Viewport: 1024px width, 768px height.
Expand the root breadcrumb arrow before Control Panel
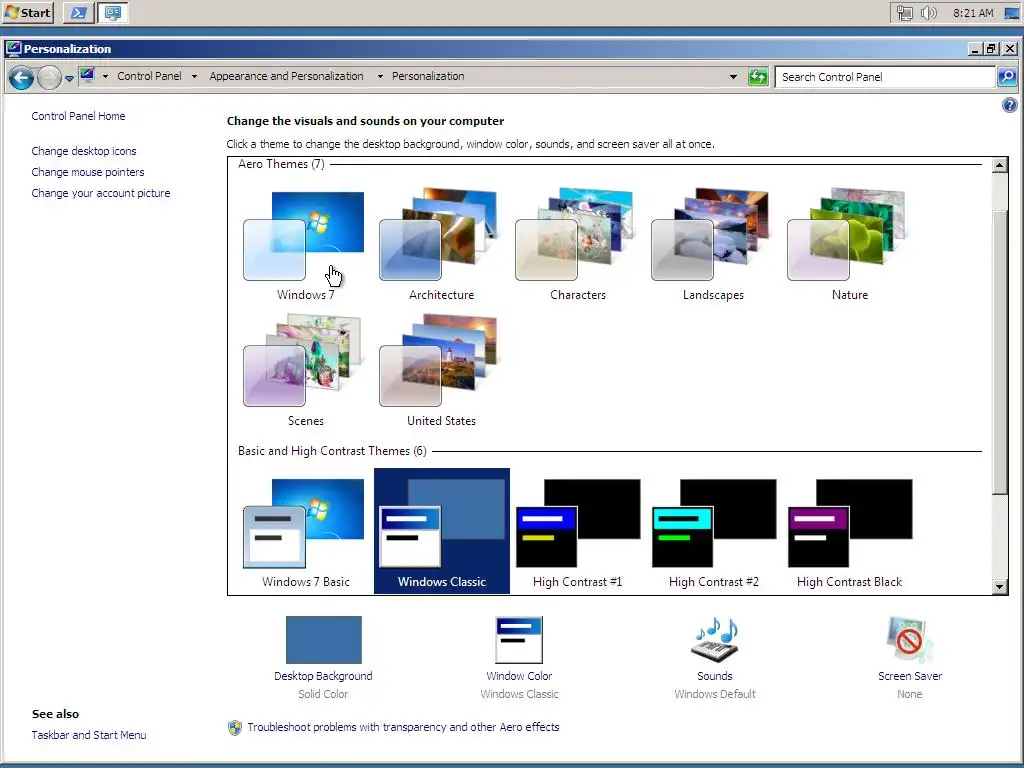pos(105,76)
